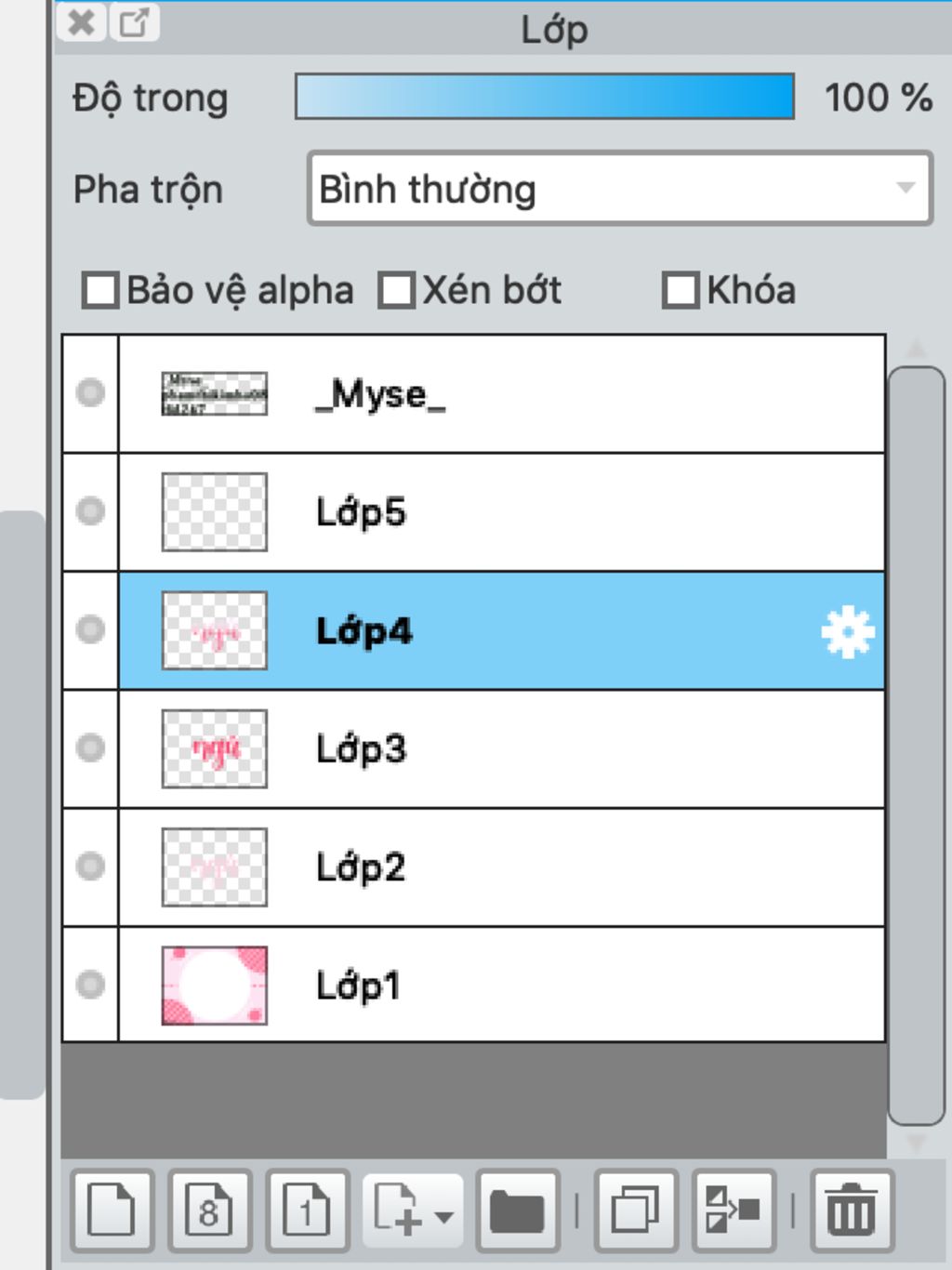Pop out the Lớp panel
The image size is (952, 1270).
[135, 22]
